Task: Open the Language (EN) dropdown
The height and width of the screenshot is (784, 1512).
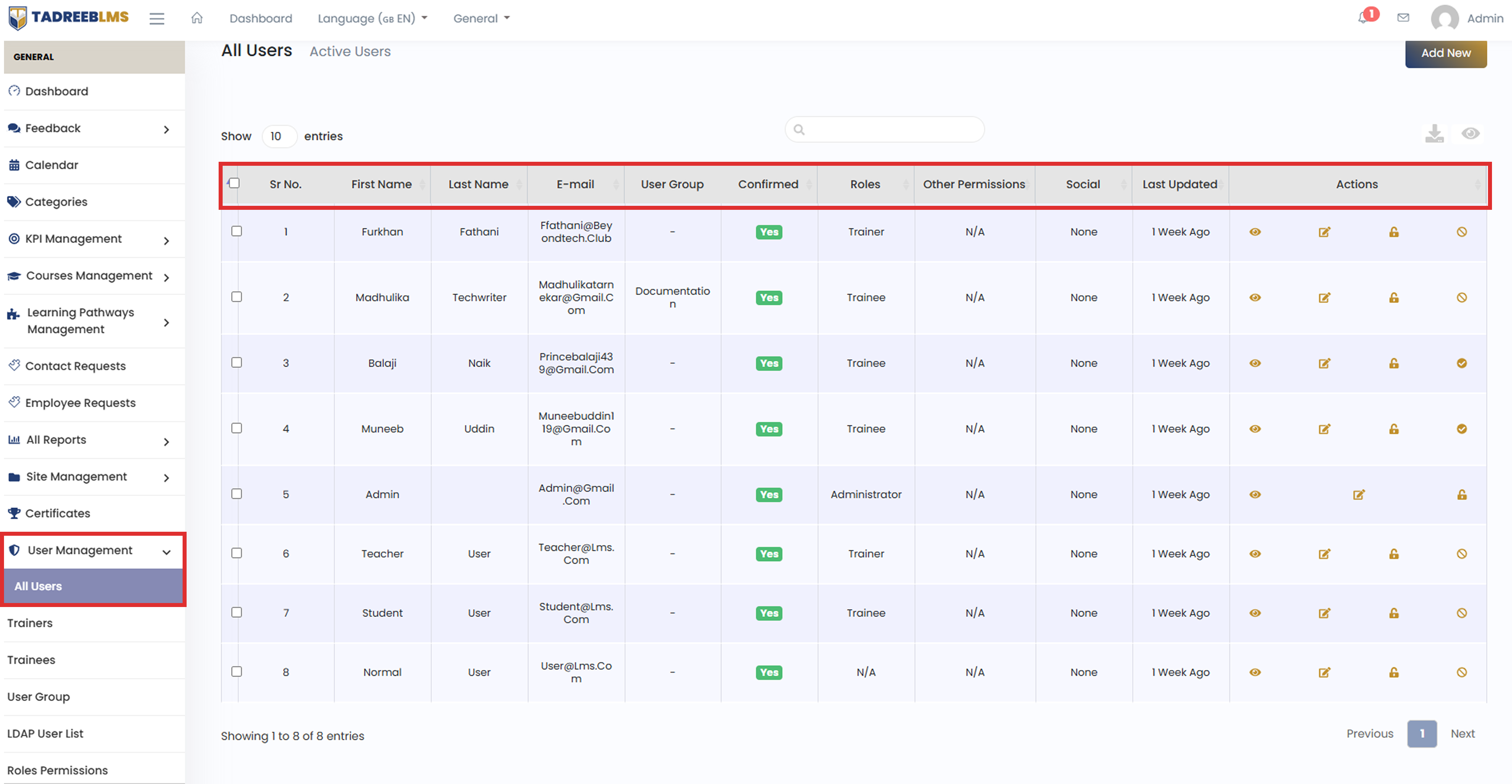Action: [x=372, y=18]
